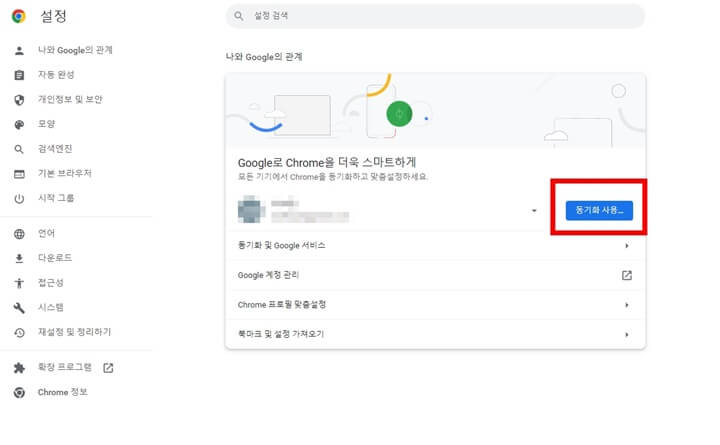Image resolution: width=720 pixels, height=445 pixels.
Task: Click the globe icon for 언어
Action: coord(19,234)
